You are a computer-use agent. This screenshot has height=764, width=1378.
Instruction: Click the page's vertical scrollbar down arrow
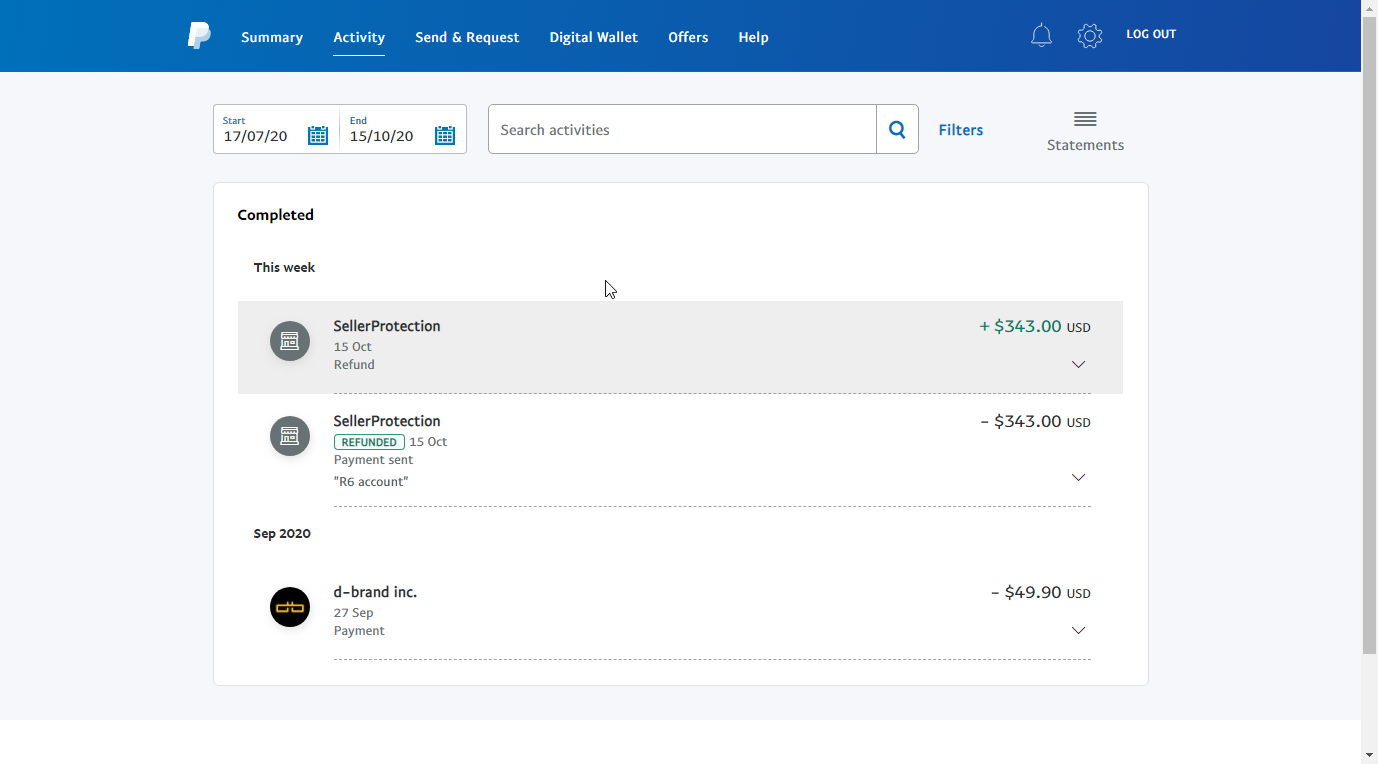coord(1369,754)
